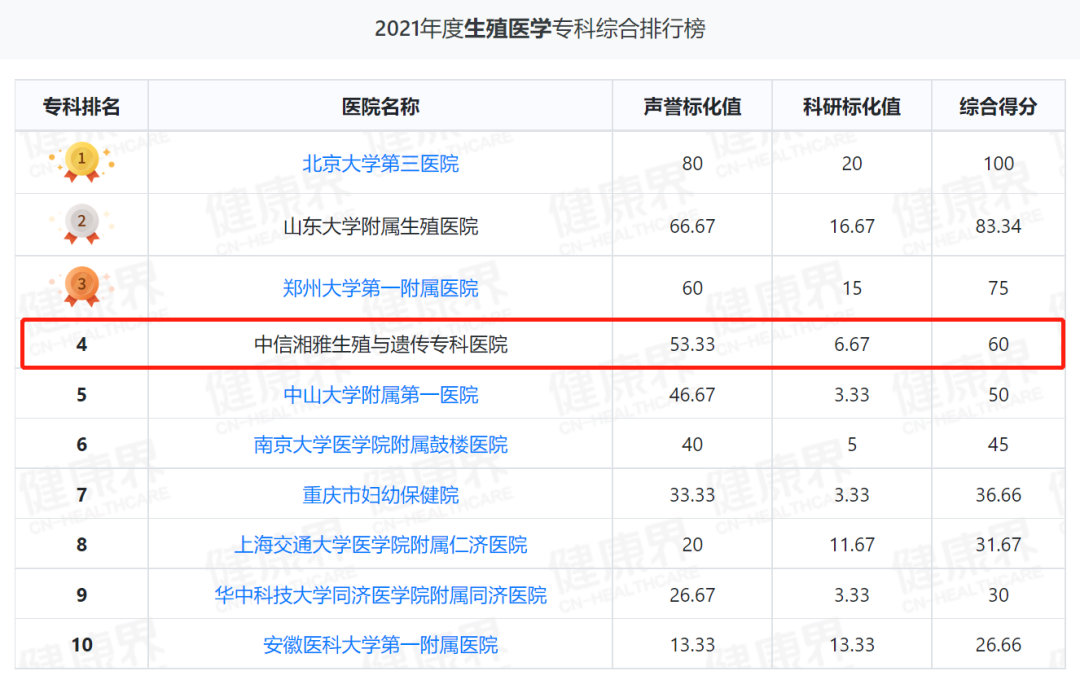Click reputation value 33.33
Image resolution: width=1080 pixels, height=693 pixels.
(x=692, y=495)
